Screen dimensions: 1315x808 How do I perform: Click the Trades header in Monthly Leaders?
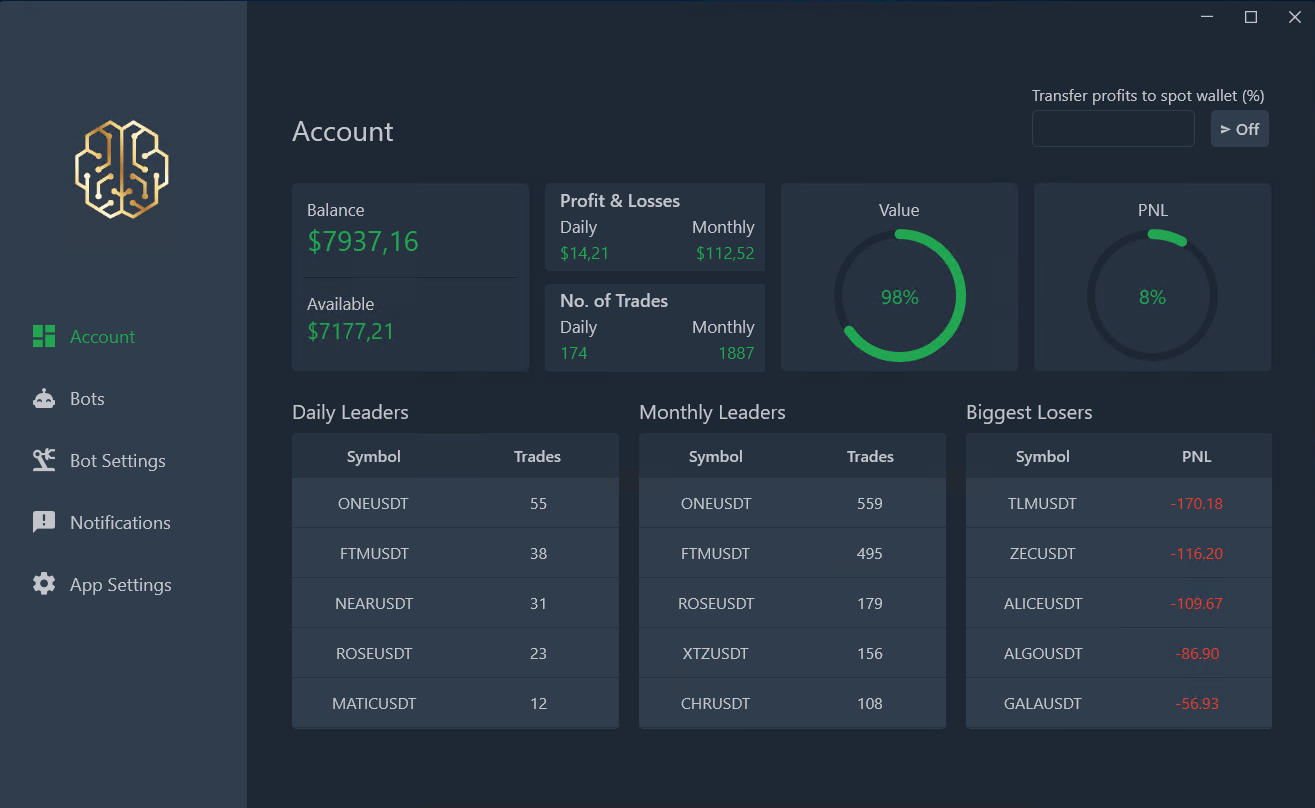(870, 457)
